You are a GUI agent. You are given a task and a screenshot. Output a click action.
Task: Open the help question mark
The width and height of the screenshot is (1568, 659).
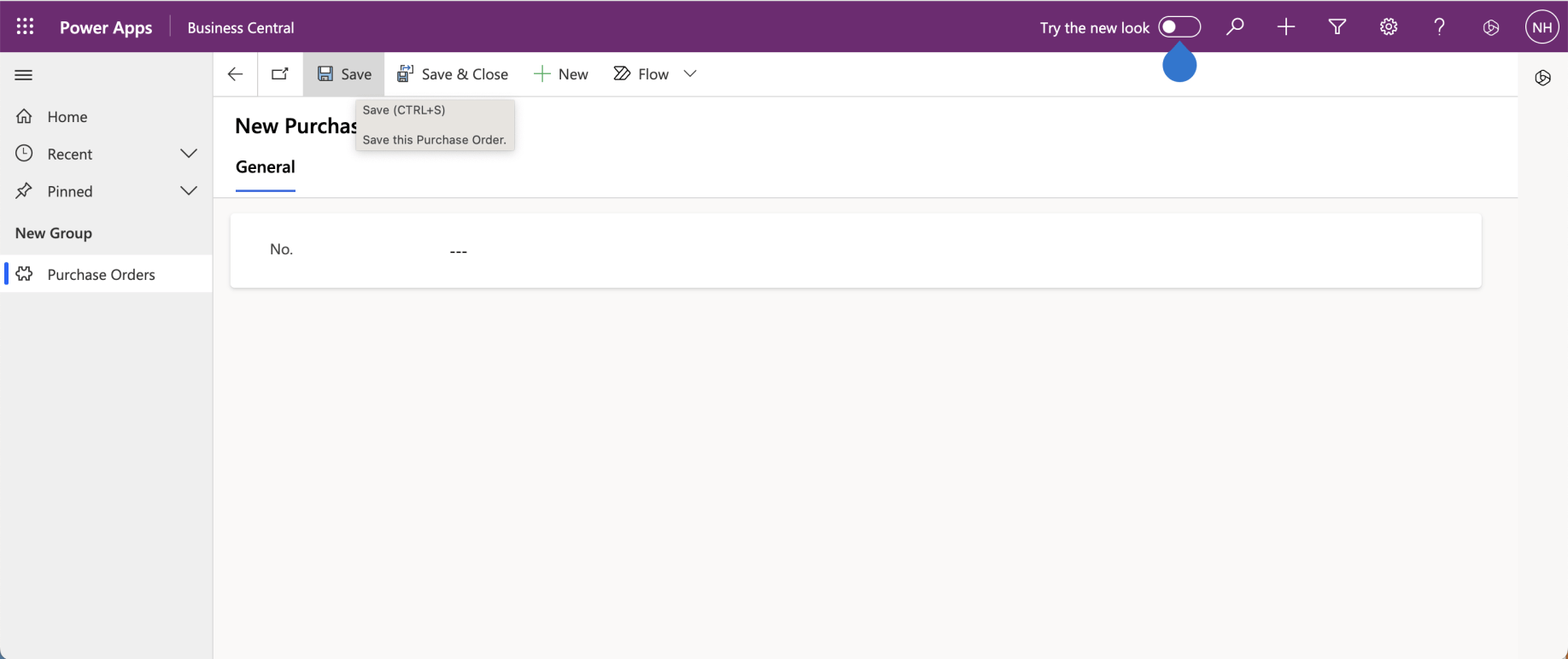pos(1440,27)
